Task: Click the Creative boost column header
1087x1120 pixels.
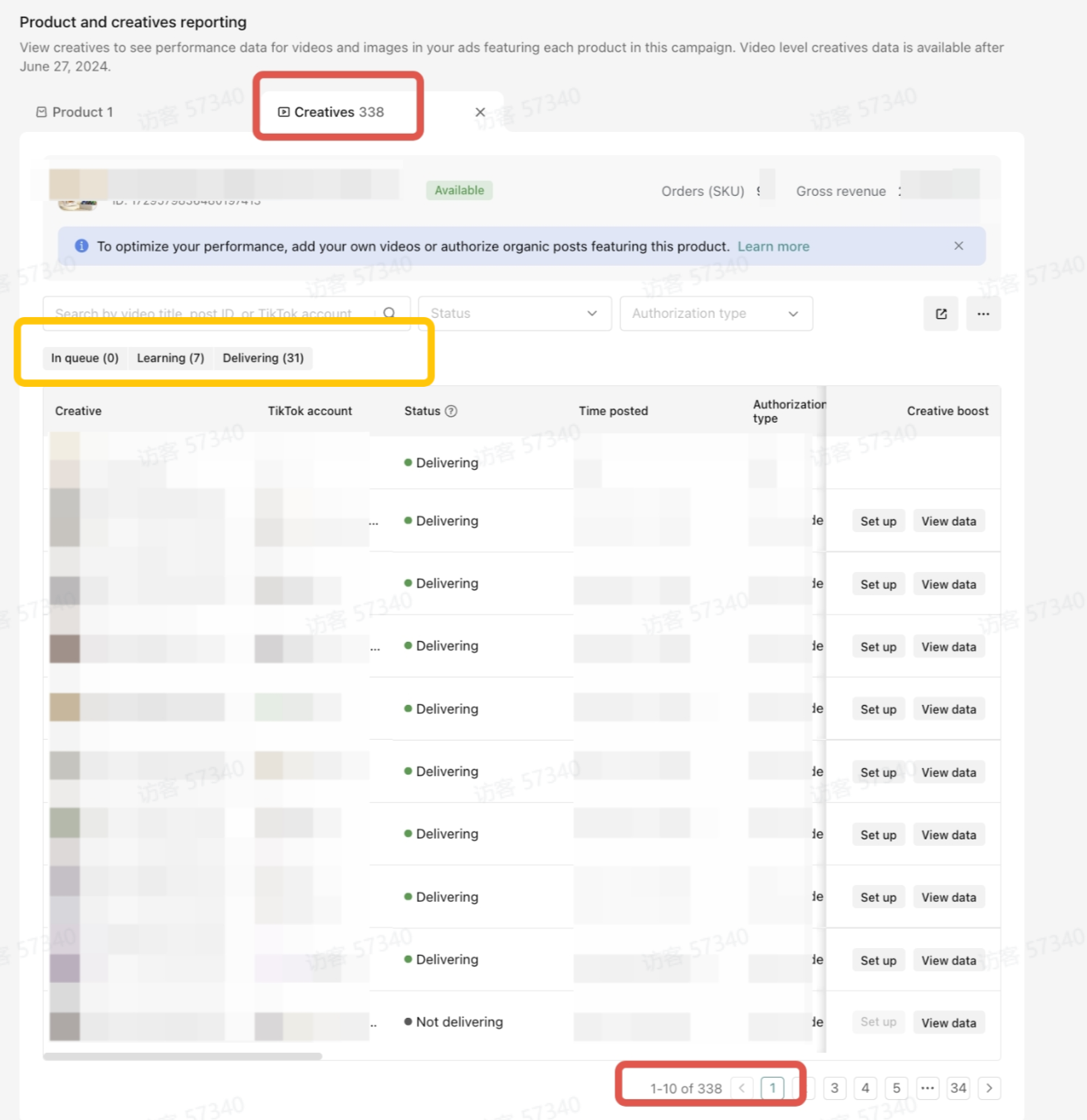Action: point(947,411)
